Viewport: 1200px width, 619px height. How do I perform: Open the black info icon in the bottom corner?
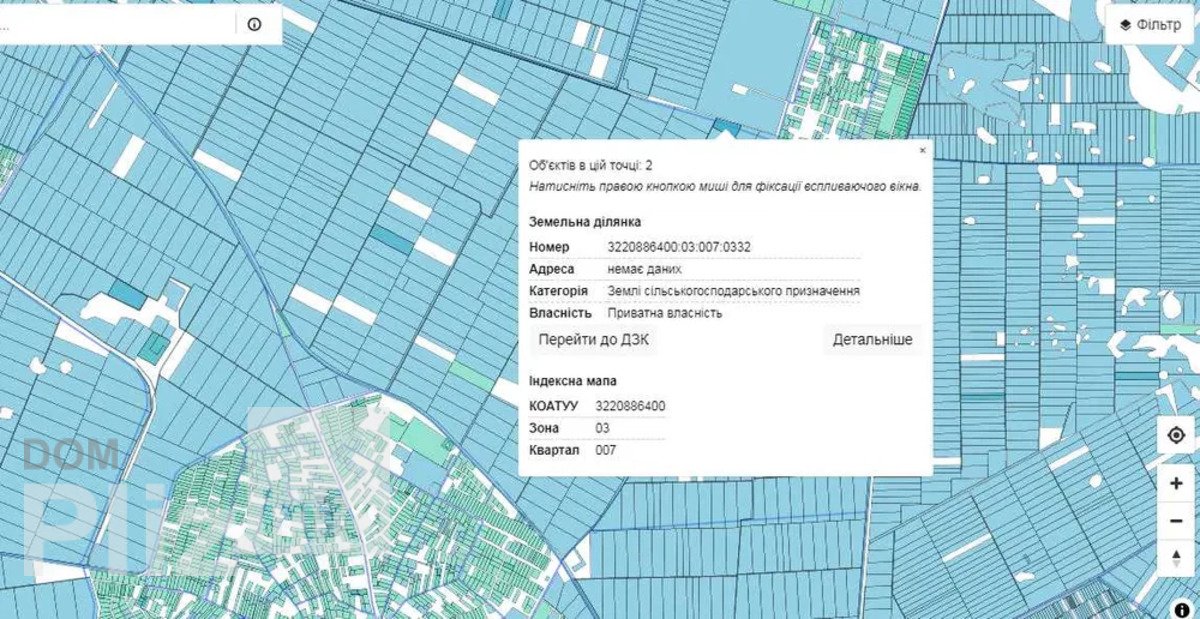point(1181,608)
